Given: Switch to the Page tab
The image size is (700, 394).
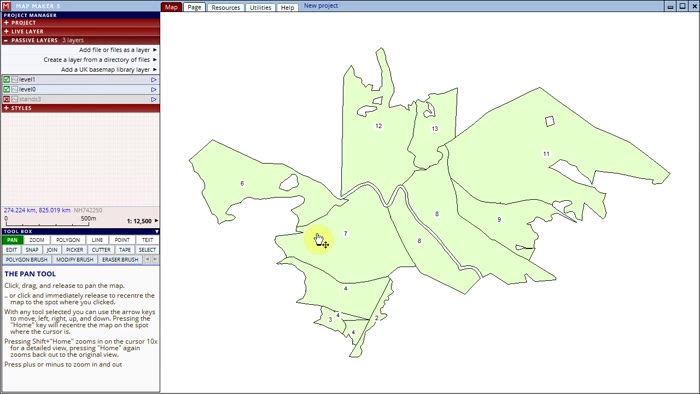Looking at the screenshot, I should click(194, 7).
